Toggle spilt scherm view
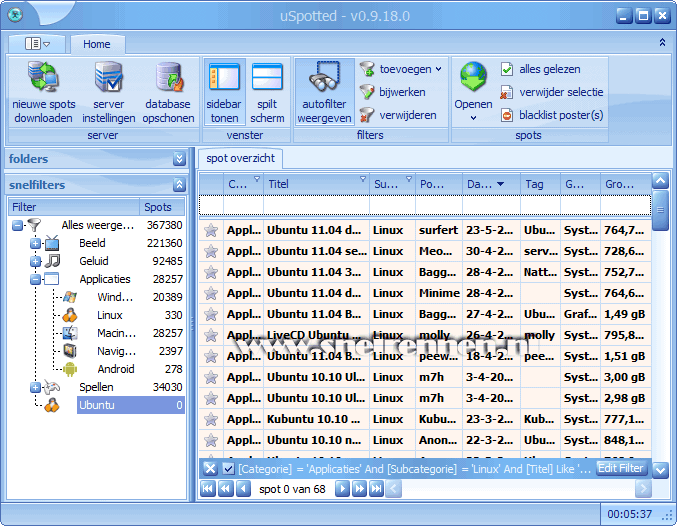 pos(267,92)
